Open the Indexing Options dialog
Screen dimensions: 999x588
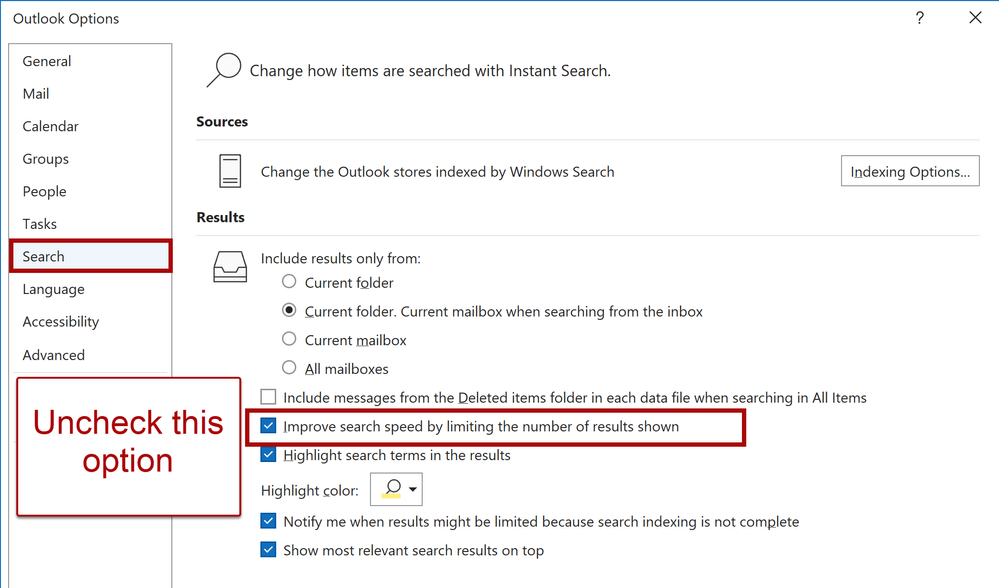909,170
